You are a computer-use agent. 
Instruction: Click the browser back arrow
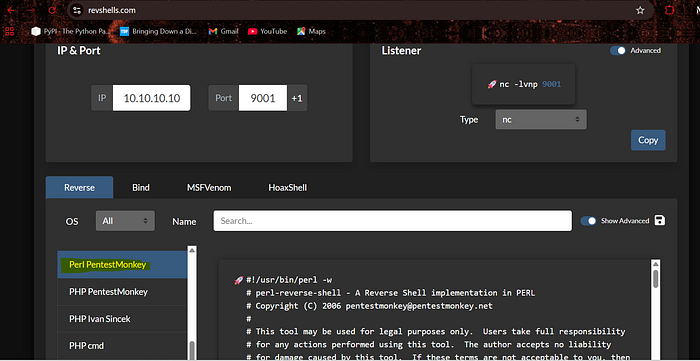point(11,10)
